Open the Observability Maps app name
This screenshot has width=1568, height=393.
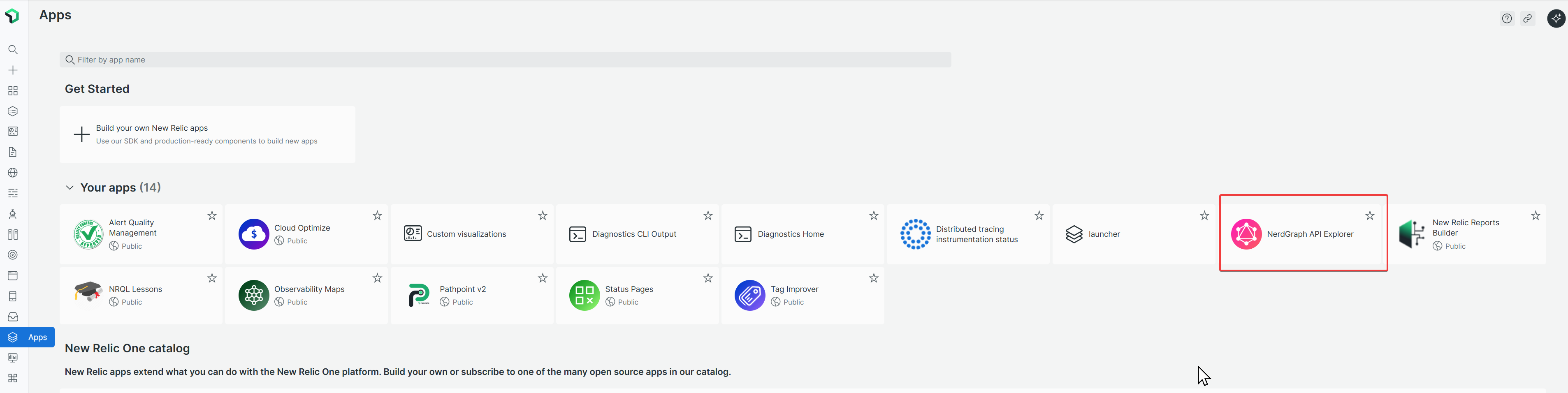[309, 289]
